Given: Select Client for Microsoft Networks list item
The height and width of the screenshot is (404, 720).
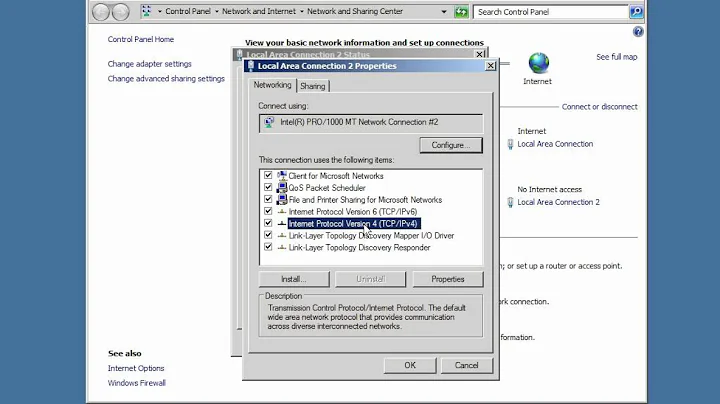Looking at the screenshot, I should coord(336,176).
